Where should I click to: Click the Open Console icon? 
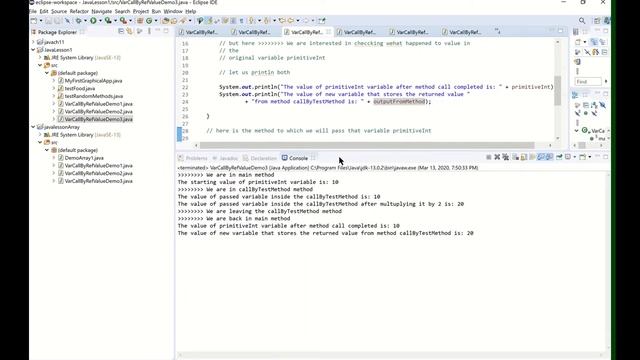(582, 157)
